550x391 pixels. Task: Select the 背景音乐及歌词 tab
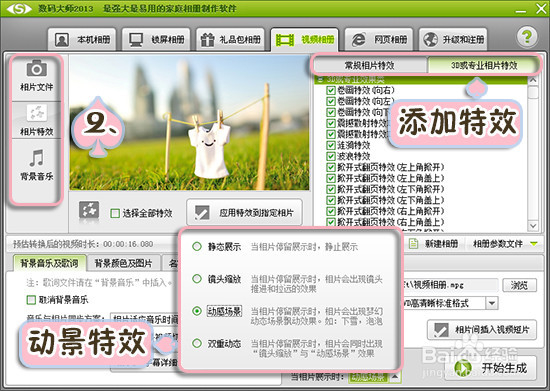pyautogui.click(x=49, y=263)
